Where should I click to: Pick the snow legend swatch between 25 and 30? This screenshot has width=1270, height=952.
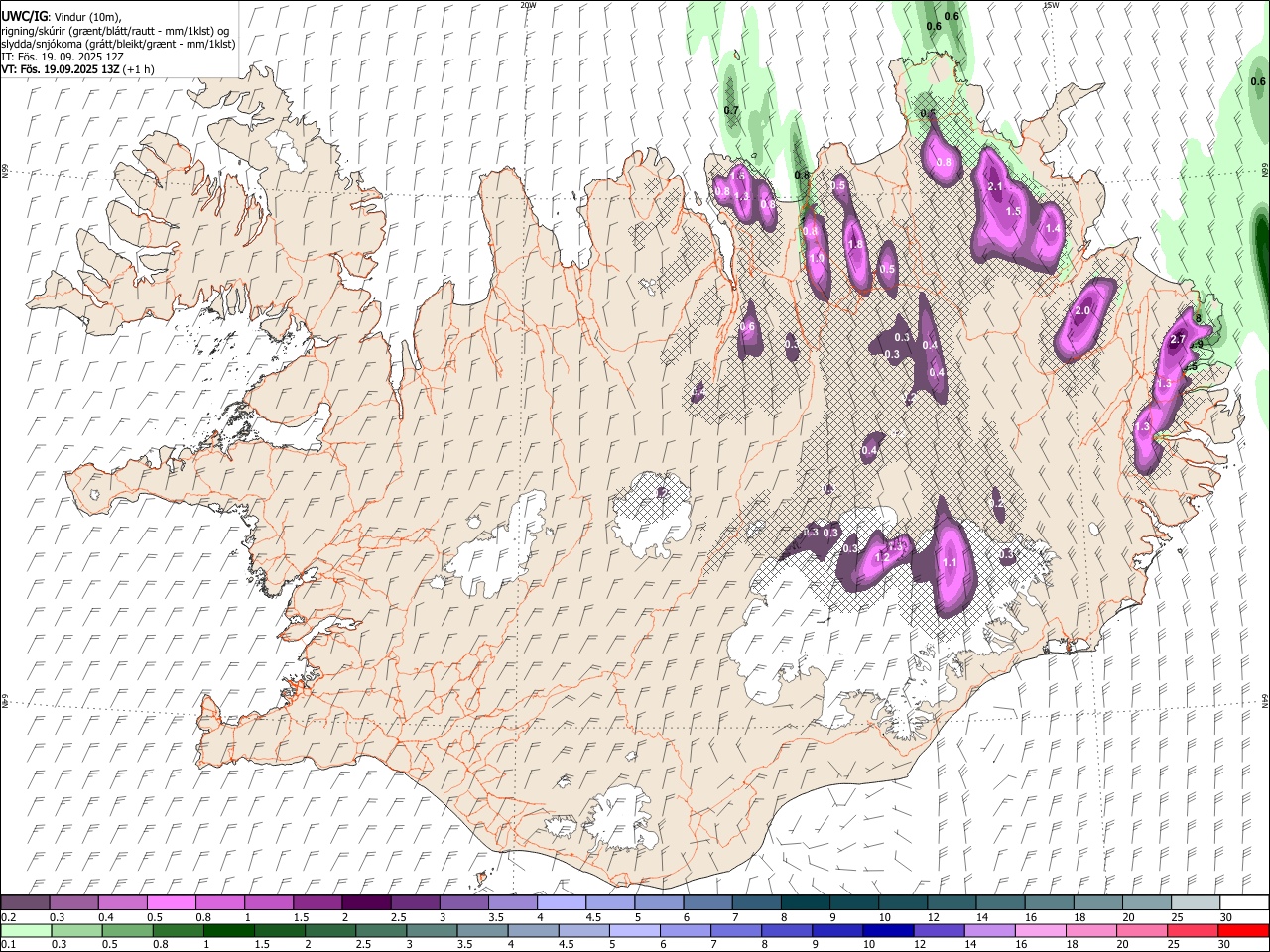[1195, 902]
